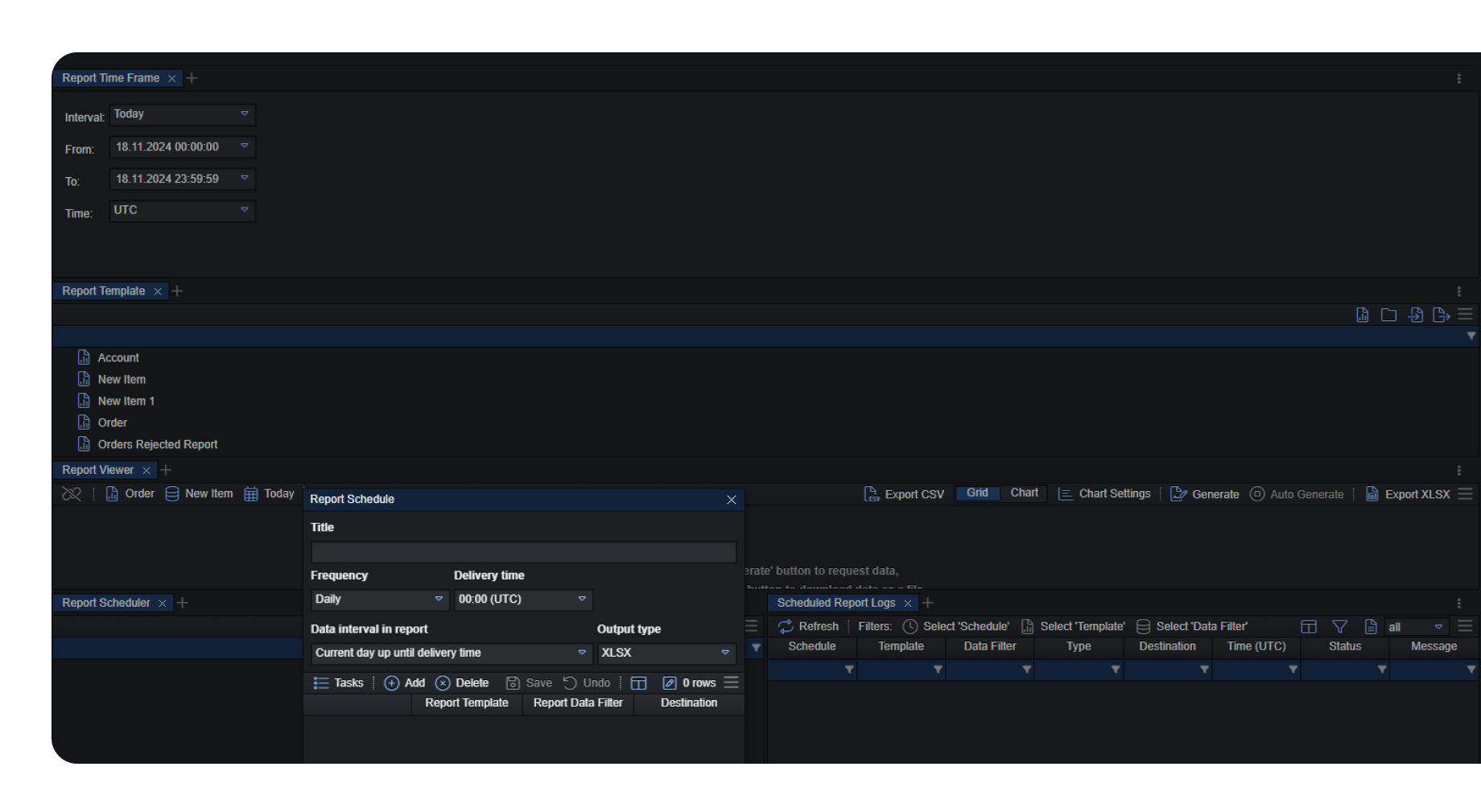Select New Item 1 template
1481x812 pixels.
[116, 401]
